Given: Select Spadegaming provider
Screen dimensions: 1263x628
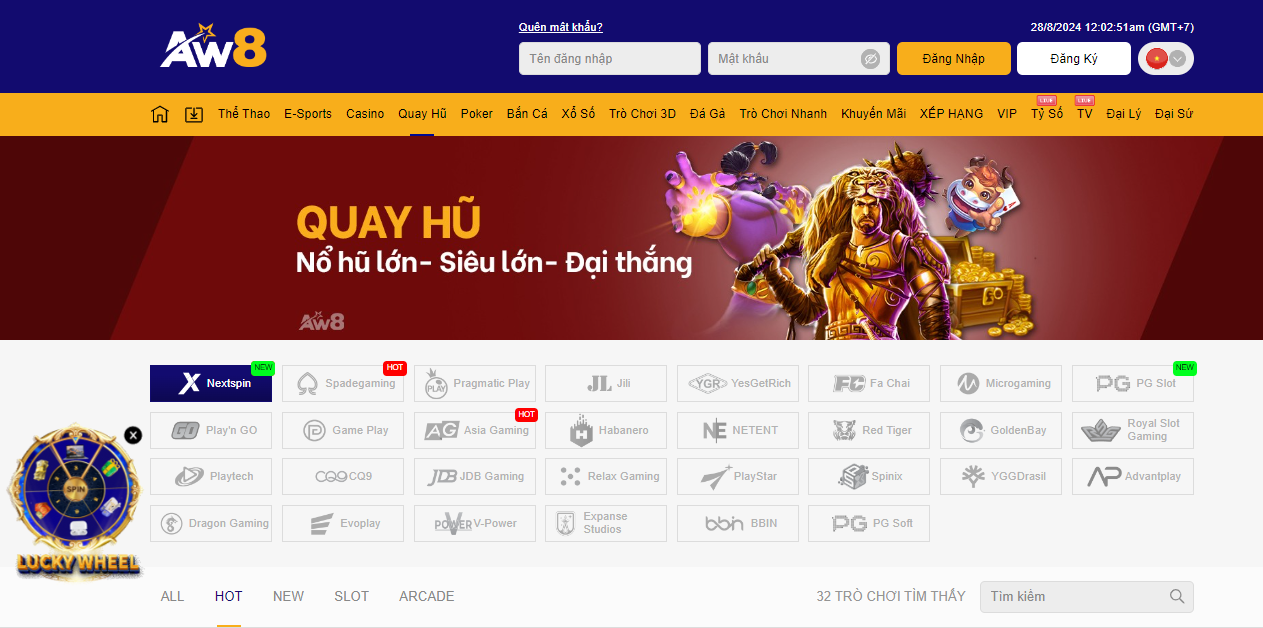Looking at the screenshot, I should 343,383.
